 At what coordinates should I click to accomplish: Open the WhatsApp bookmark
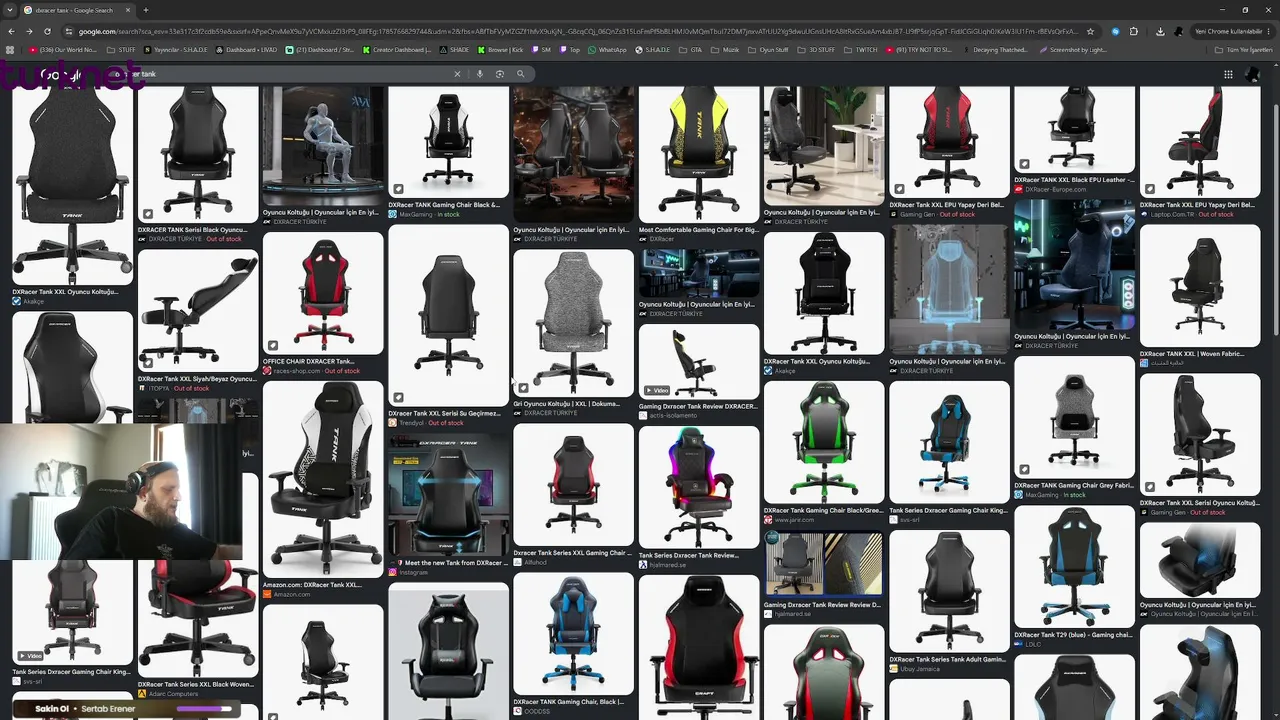[x=608, y=49]
